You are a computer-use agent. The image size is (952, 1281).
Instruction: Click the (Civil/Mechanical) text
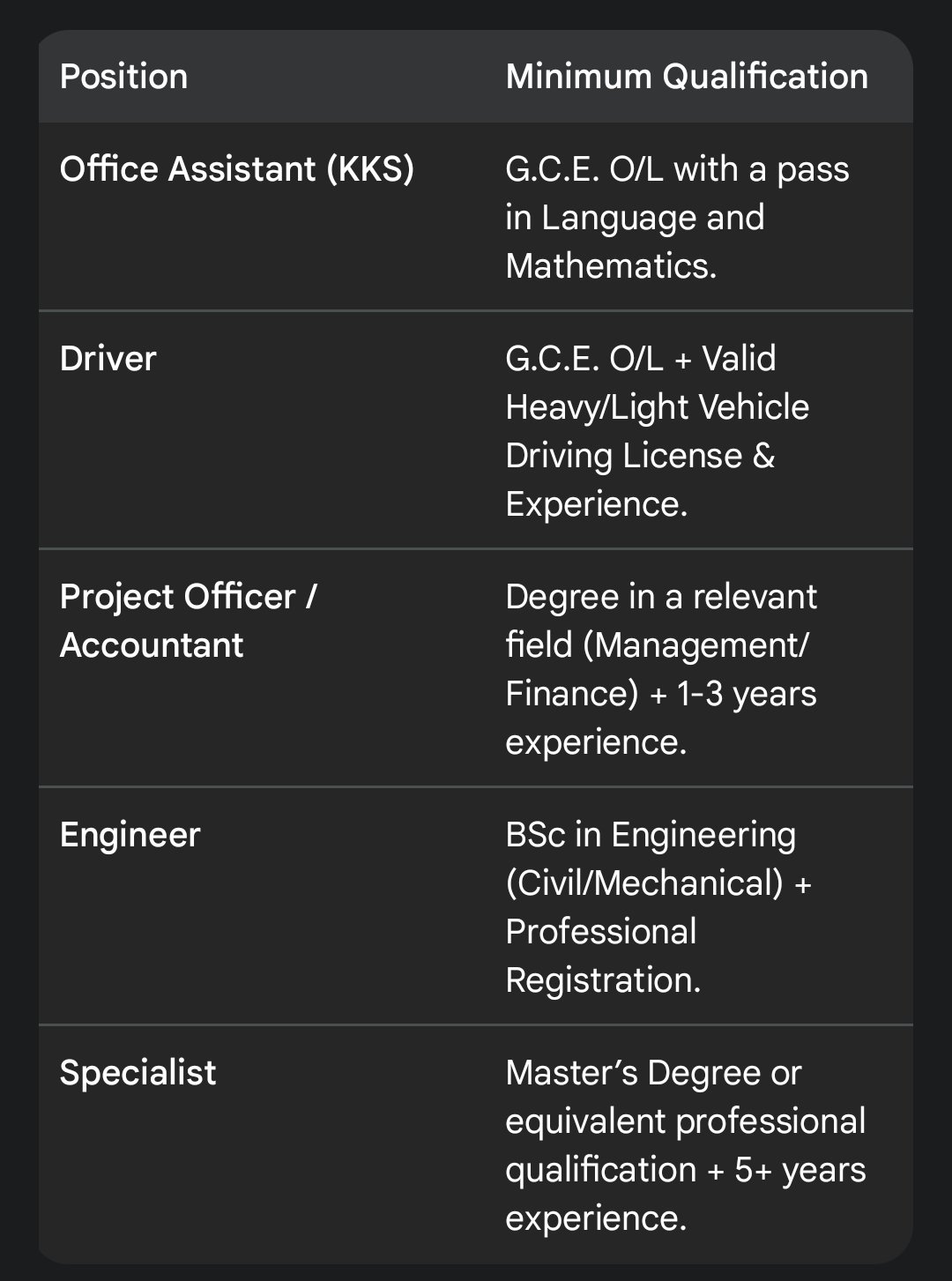coord(645,883)
